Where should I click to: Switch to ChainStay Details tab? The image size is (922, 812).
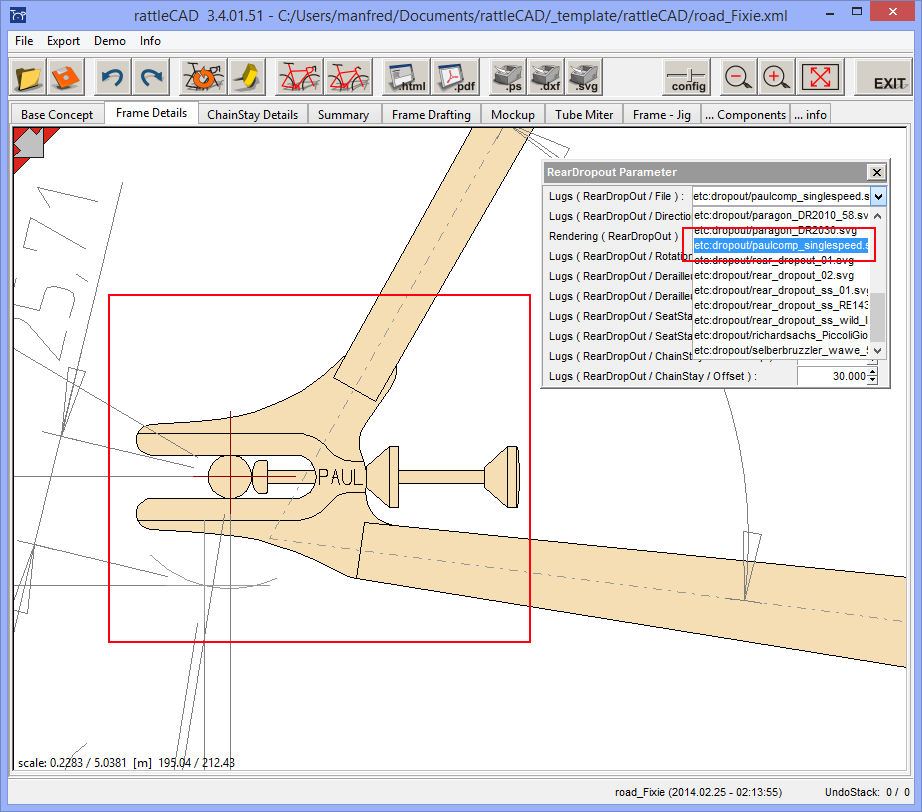click(x=252, y=115)
